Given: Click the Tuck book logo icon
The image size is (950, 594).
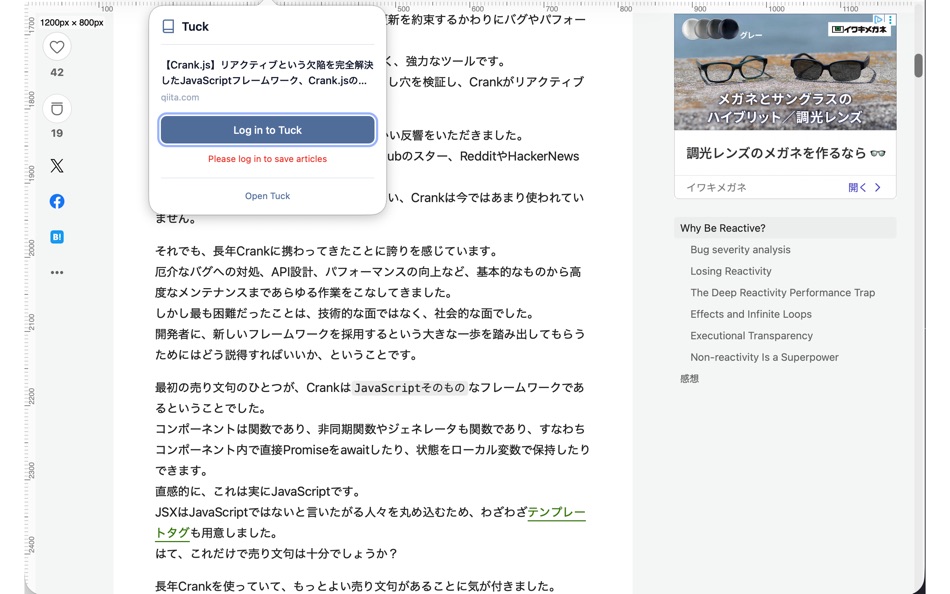Looking at the screenshot, I should pyautogui.click(x=168, y=27).
